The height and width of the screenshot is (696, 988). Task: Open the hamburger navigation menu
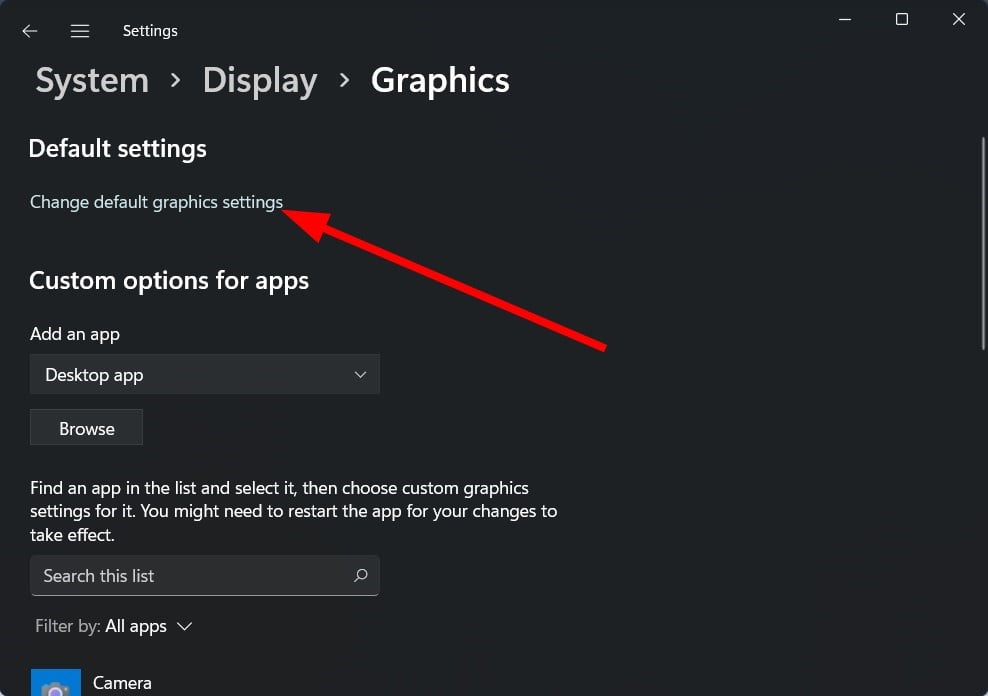click(80, 31)
